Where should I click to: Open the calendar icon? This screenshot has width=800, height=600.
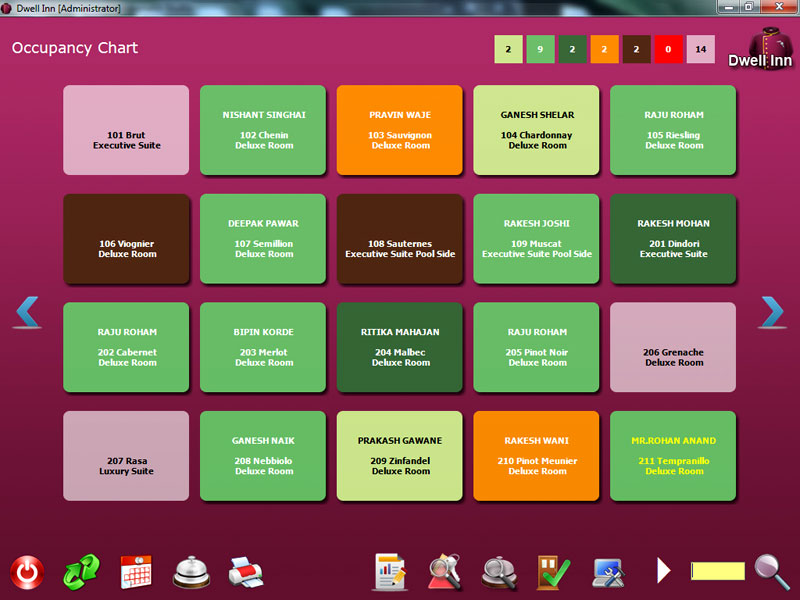point(136,571)
